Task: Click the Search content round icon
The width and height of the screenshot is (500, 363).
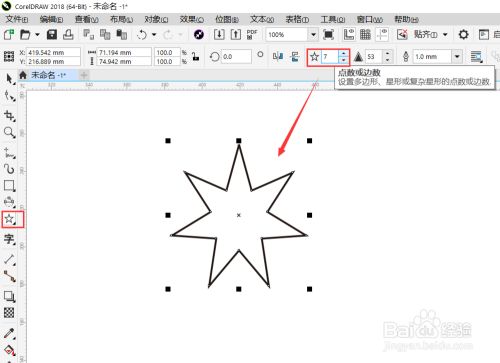Action: pos(199,34)
